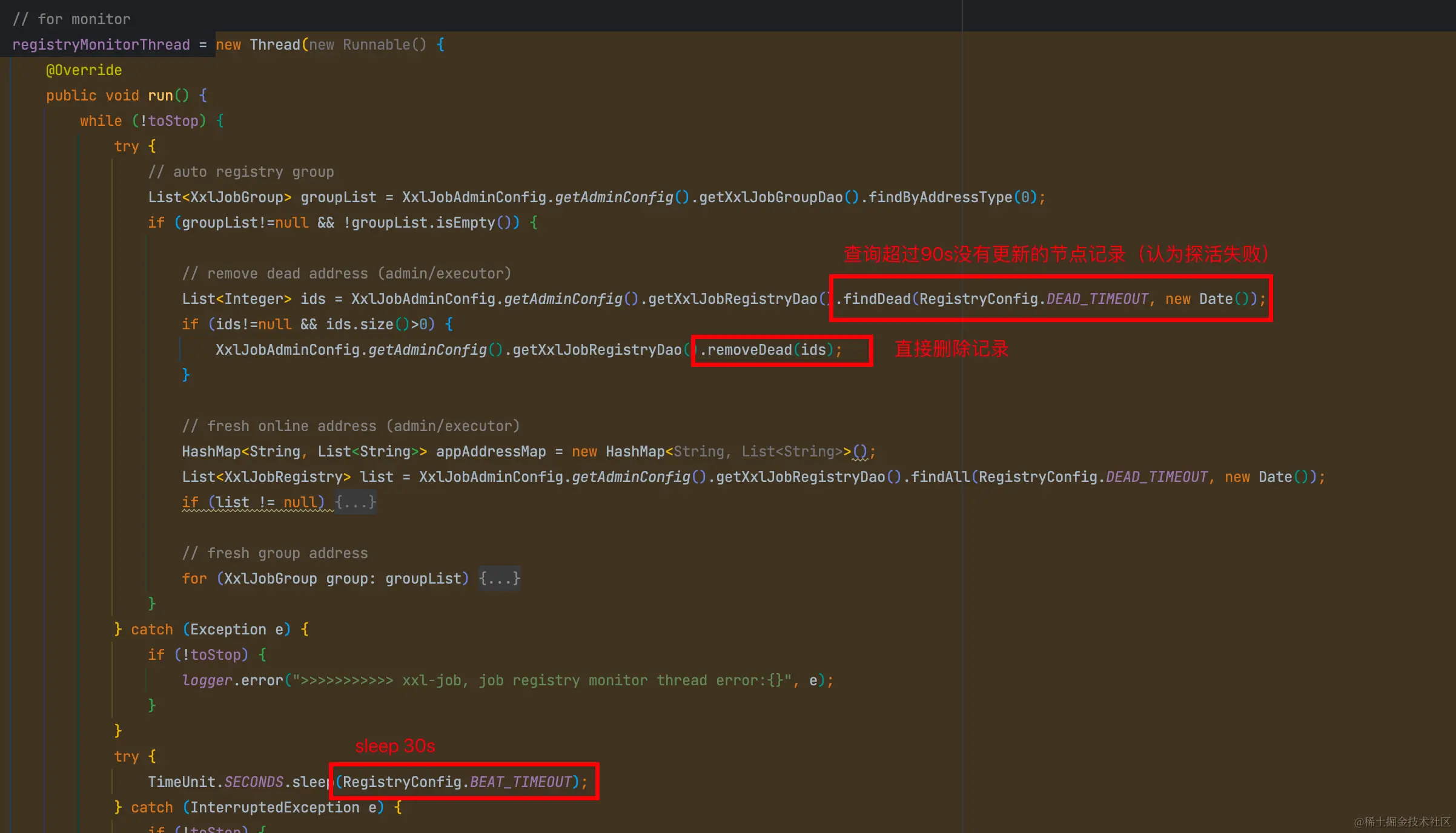Click the SECONDS constant
1456x833 pixels.
coord(254,782)
